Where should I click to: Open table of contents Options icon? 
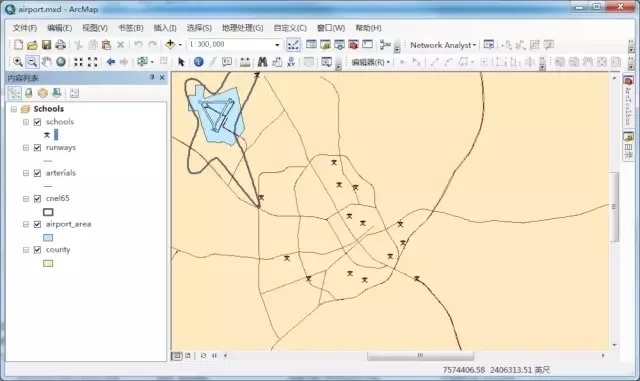(x=74, y=93)
